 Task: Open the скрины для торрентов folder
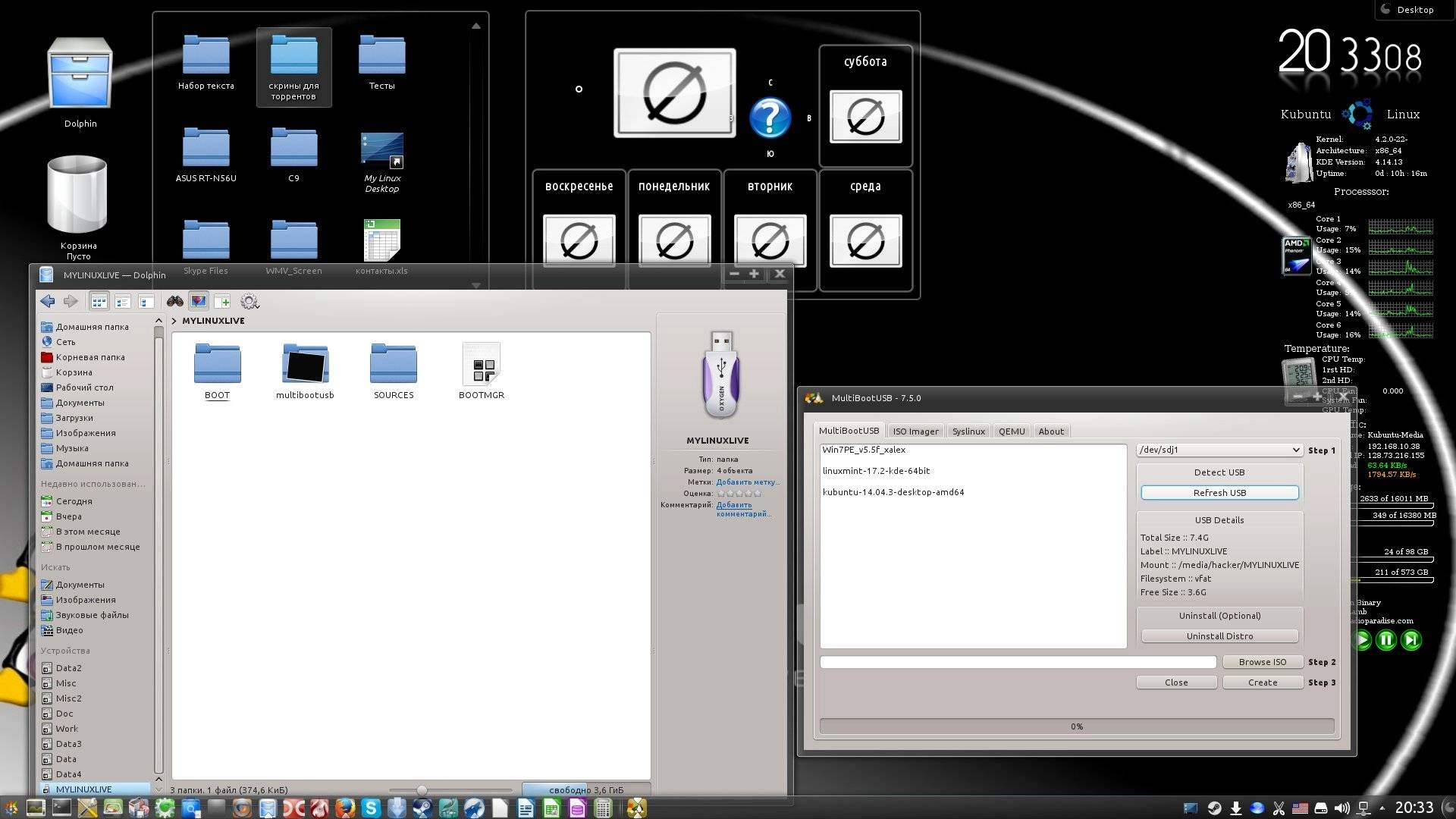pyautogui.click(x=293, y=67)
